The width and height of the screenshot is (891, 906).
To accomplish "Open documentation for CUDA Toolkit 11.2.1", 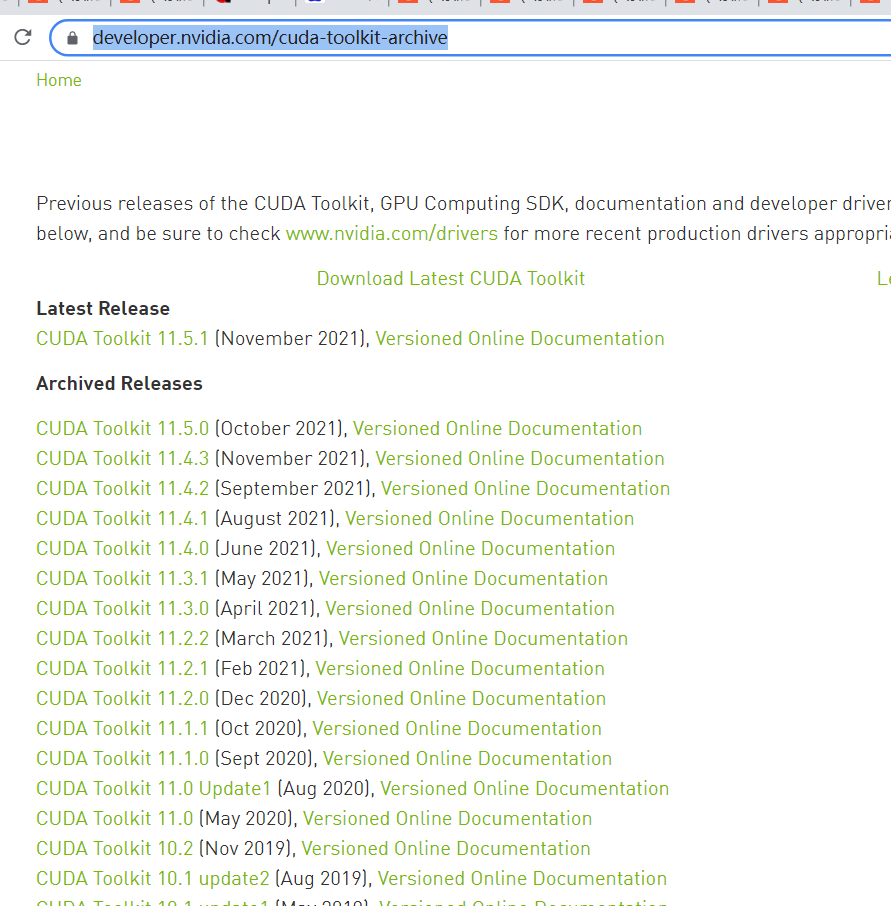I will pyautogui.click(x=460, y=669).
